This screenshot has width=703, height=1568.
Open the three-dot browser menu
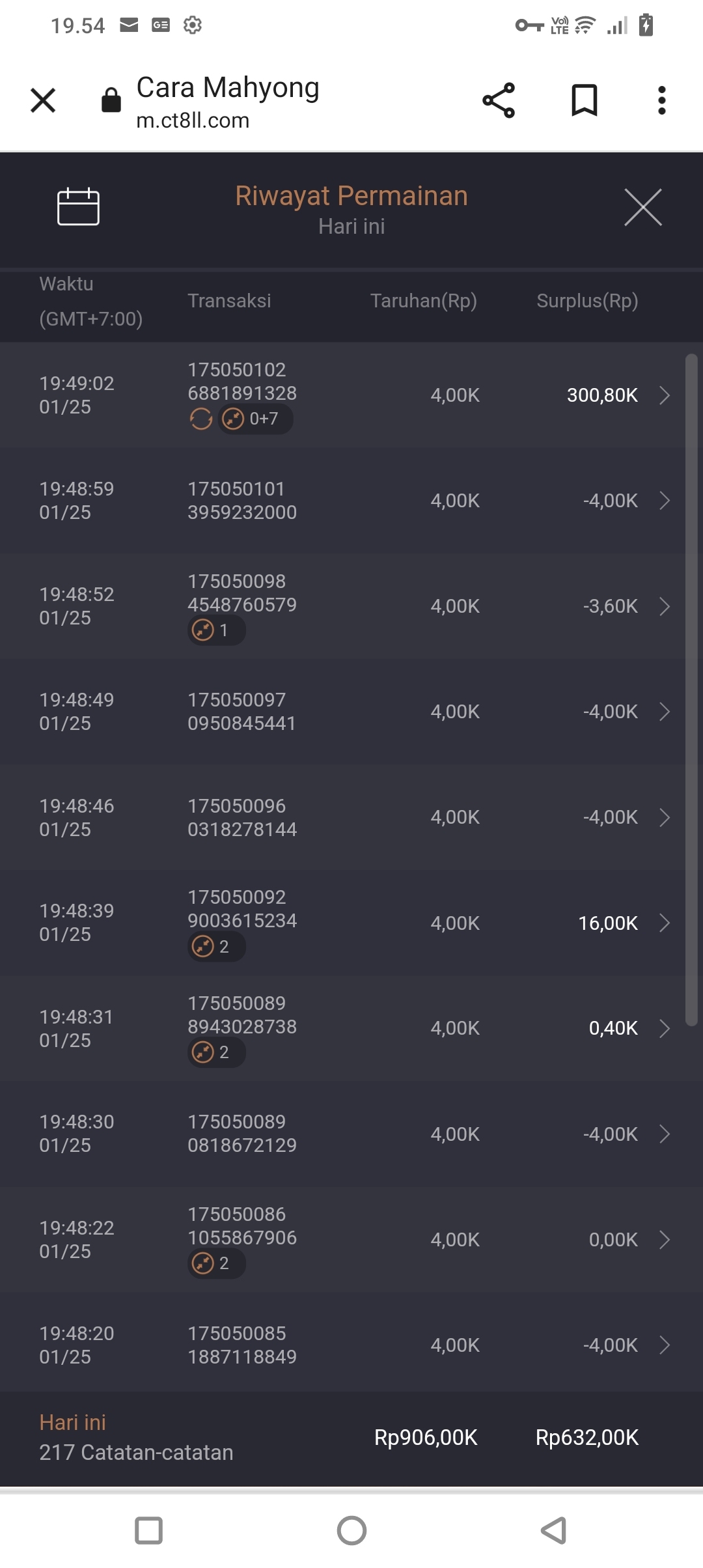coord(661,100)
